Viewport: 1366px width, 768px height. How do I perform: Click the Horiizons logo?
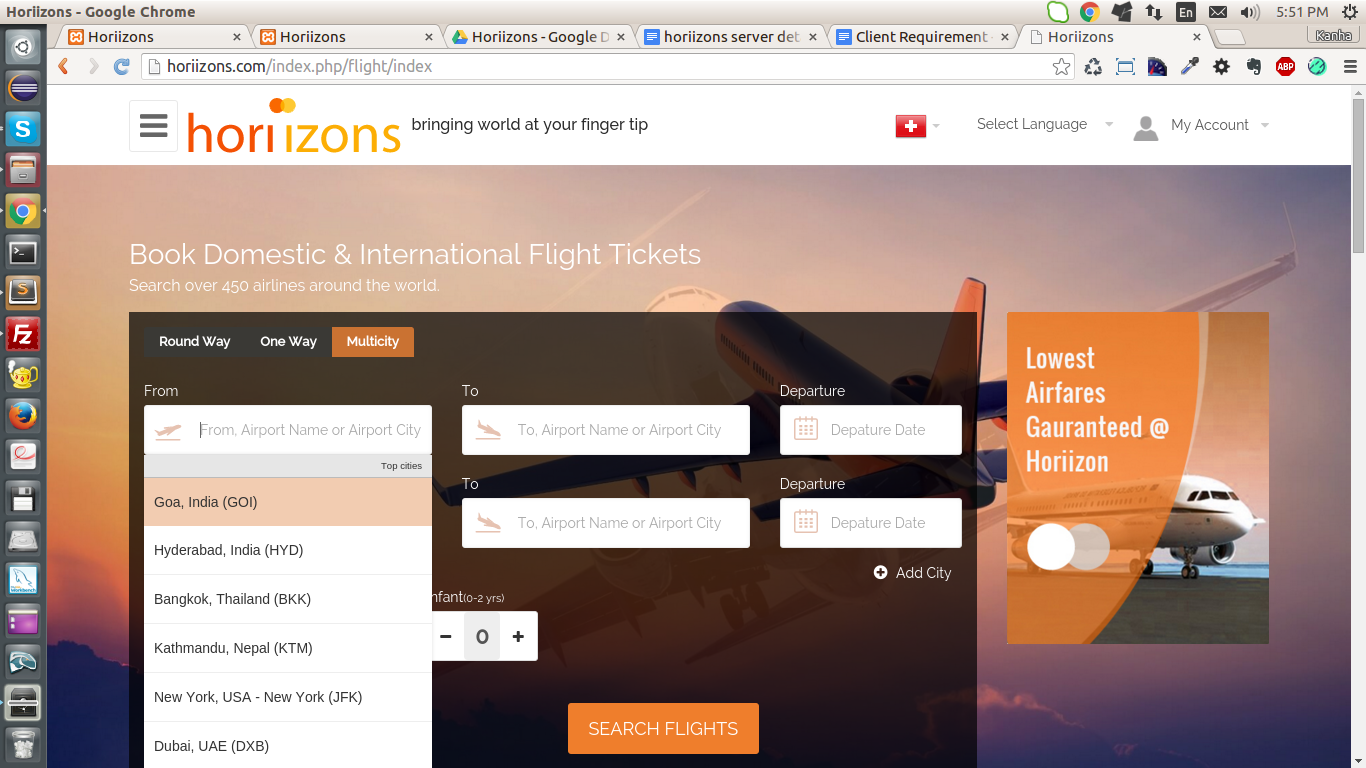click(x=294, y=126)
